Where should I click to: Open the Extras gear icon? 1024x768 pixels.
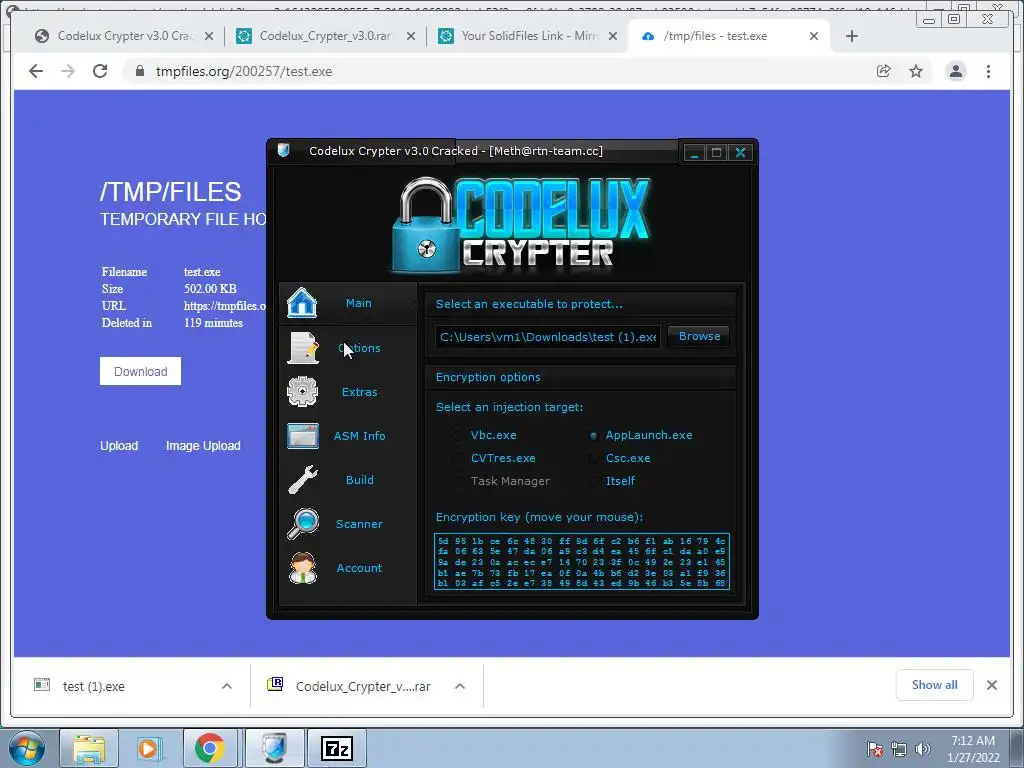[302, 392]
